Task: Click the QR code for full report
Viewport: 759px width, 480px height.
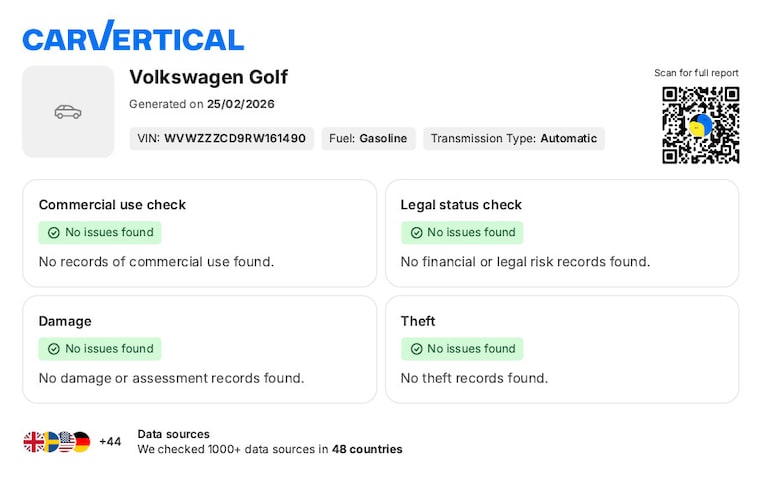Action: (x=700, y=125)
